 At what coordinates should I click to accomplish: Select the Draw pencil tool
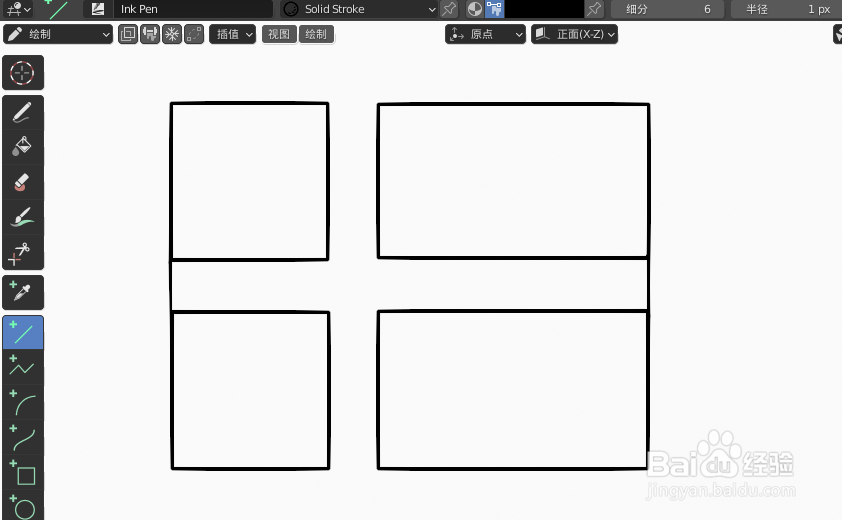[23, 113]
